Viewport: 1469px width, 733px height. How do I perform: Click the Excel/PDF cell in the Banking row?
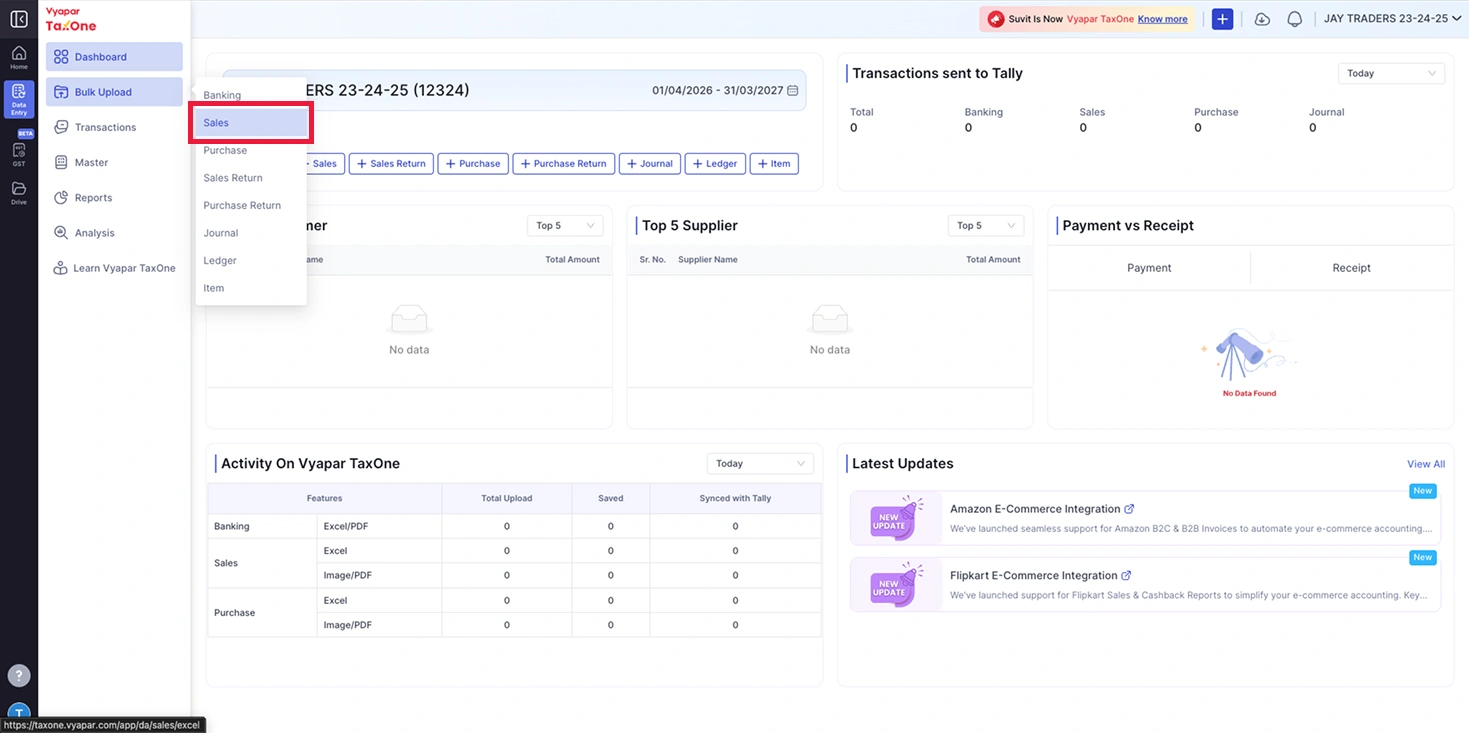click(x=379, y=526)
